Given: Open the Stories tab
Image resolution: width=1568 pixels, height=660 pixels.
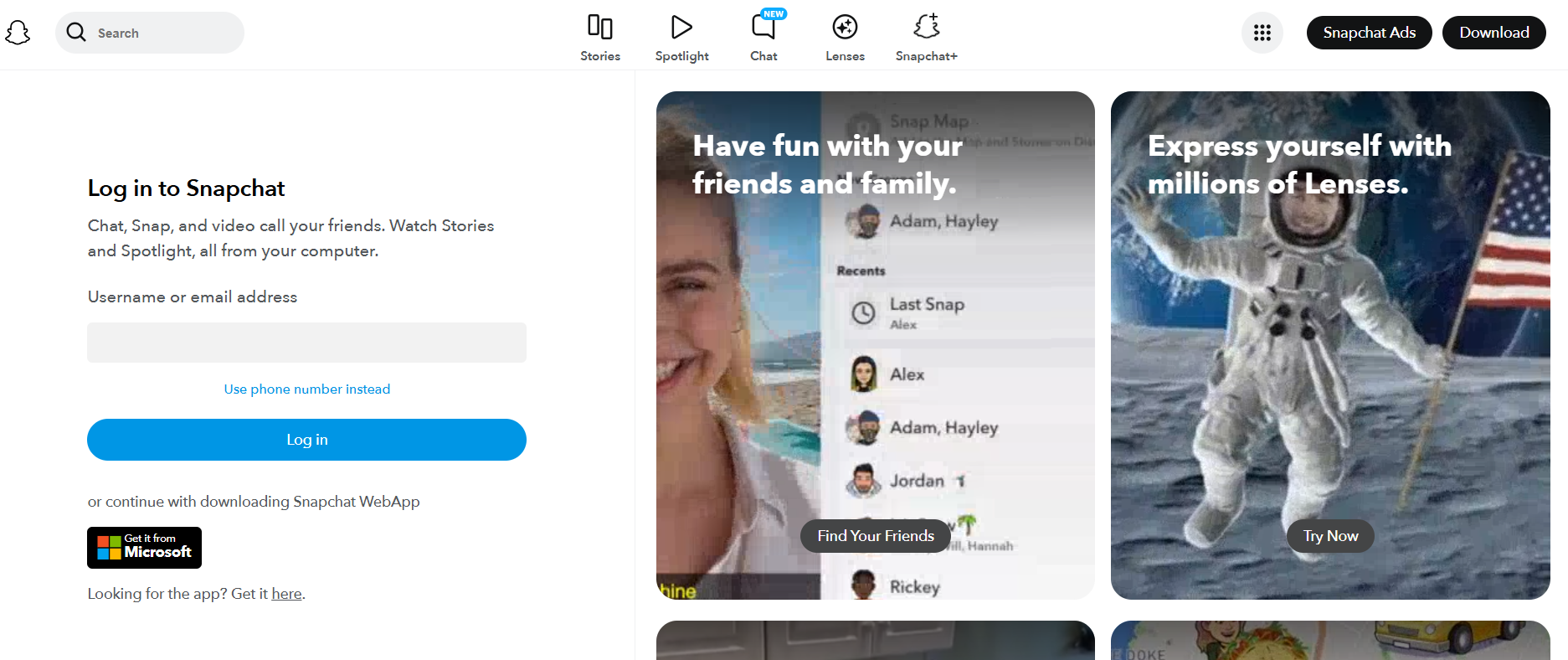Looking at the screenshot, I should tap(600, 38).
